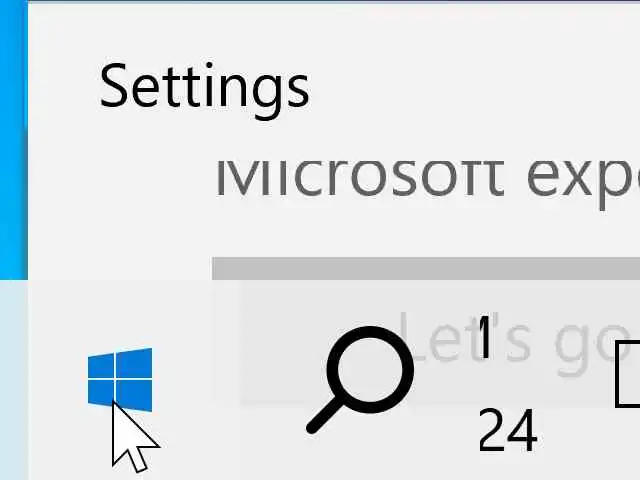
Task: Click the upper-left pane of the Windows logo
Action: pos(101,366)
